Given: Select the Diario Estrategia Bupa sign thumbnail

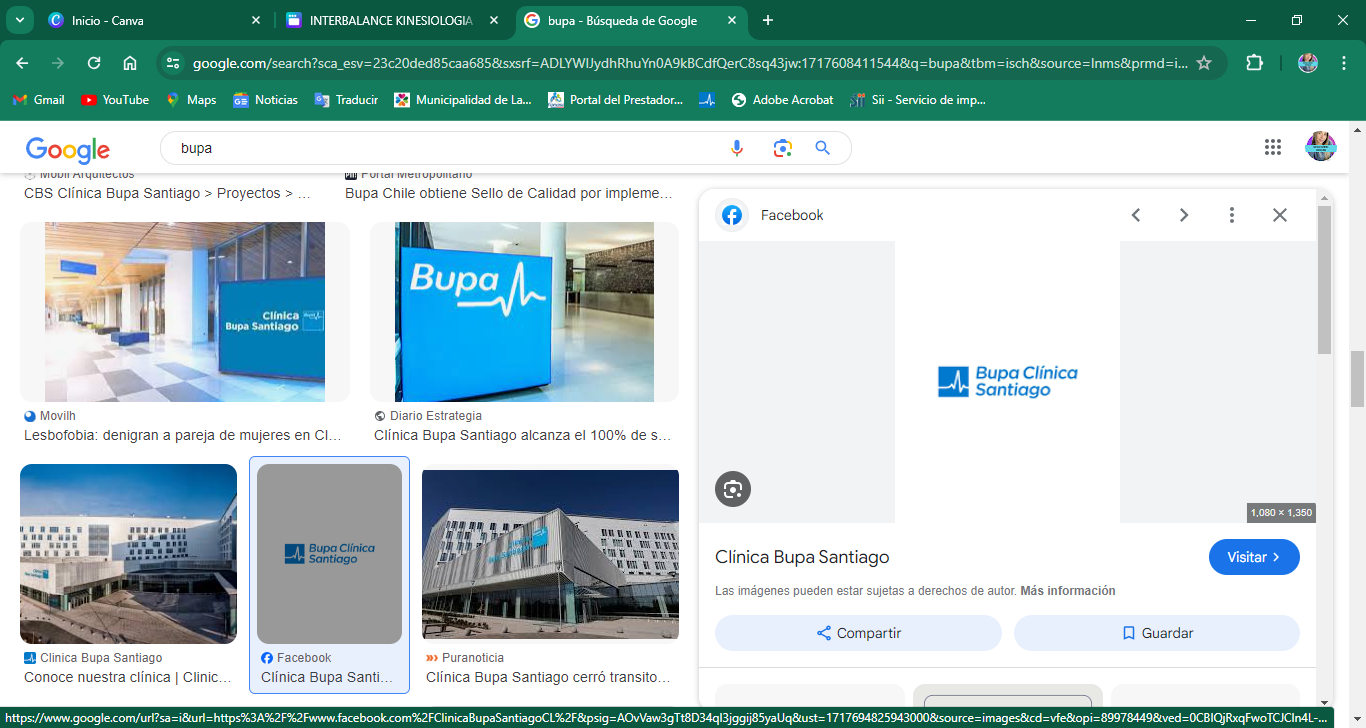Looking at the screenshot, I should [524, 312].
